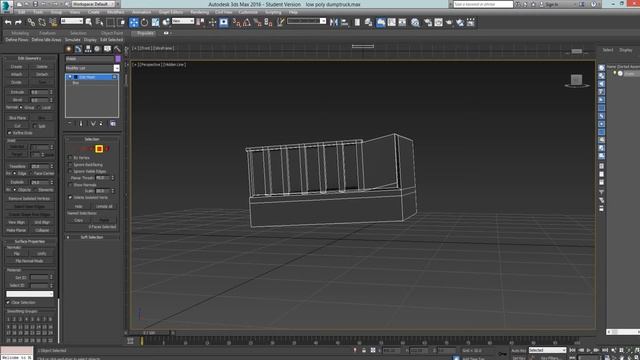The width and height of the screenshot is (640, 360).
Task: Click the Flip Normal Mode button
Action: point(29,261)
